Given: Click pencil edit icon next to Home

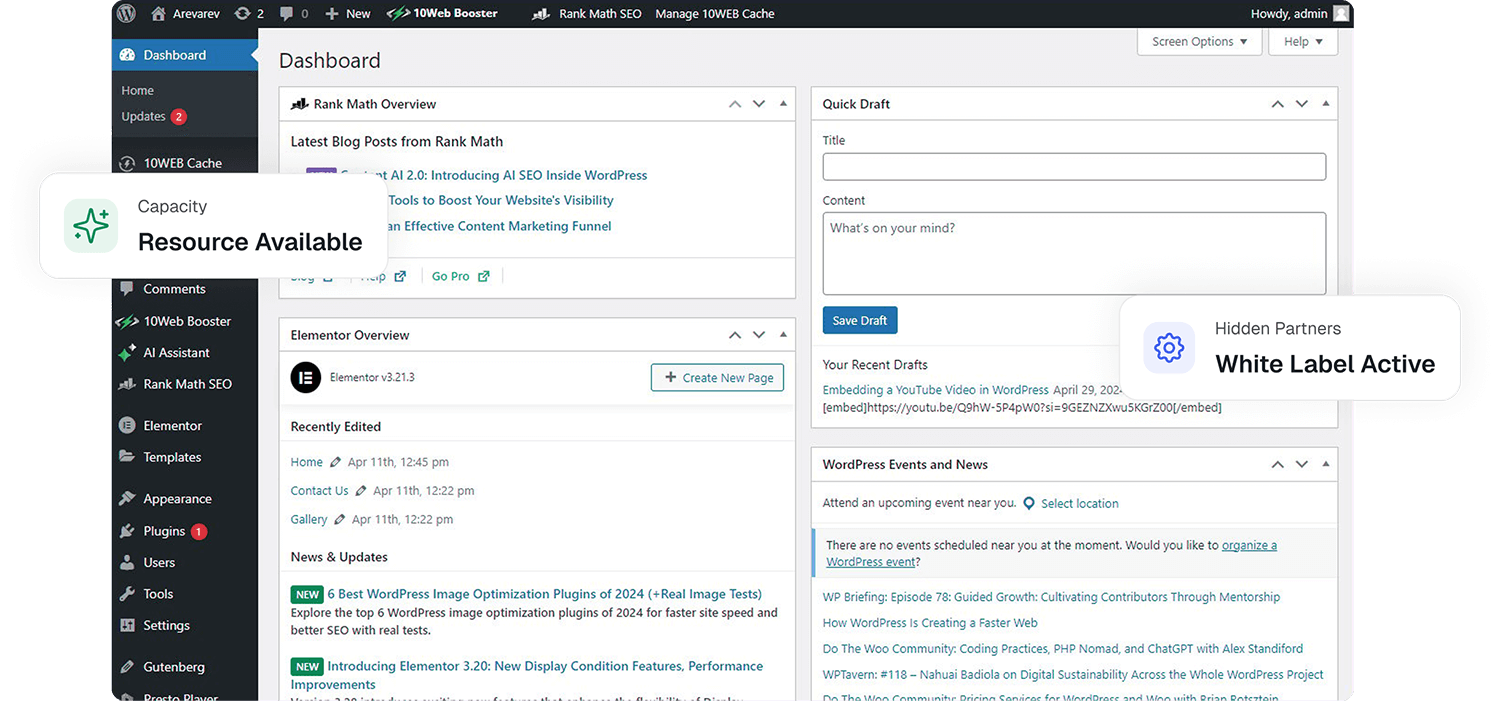Looking at the screenshot, I should coord(336,463).
